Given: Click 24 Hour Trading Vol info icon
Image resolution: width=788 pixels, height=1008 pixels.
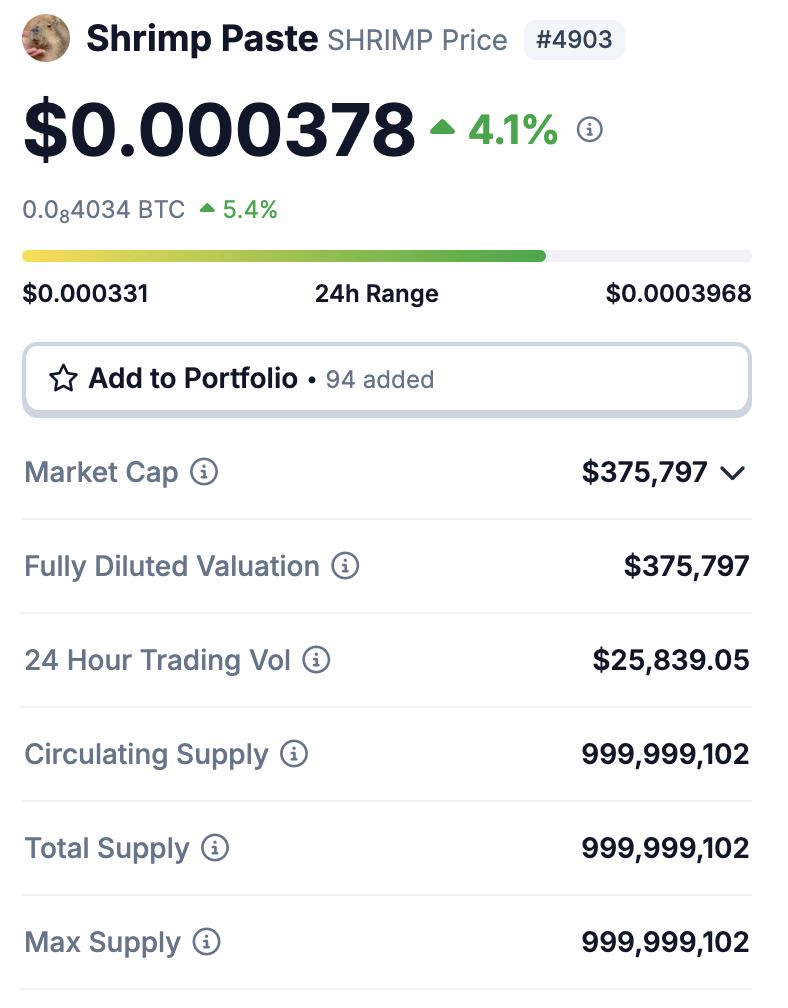Looking at the screenshot, I should pyautogui.click(x=316, y=660).
